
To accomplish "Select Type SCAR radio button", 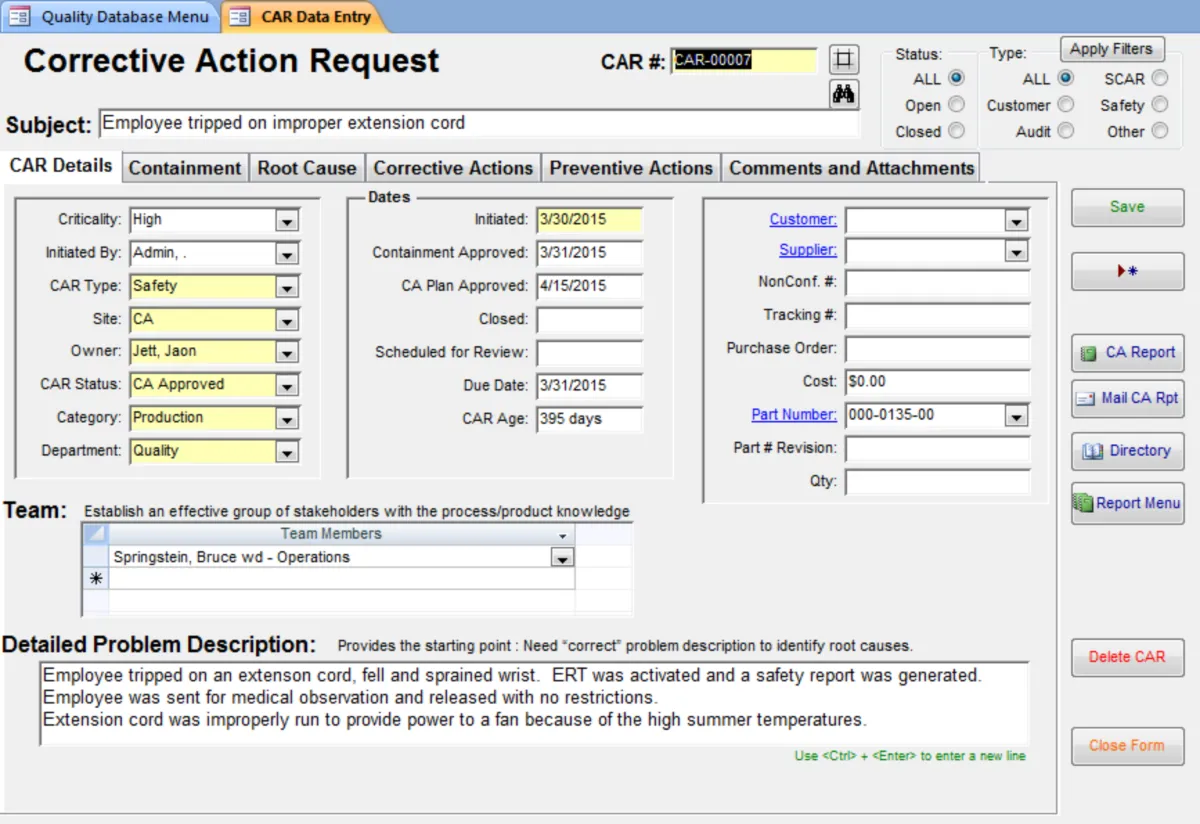I will pyautogui.click(x=1159, y=78).
